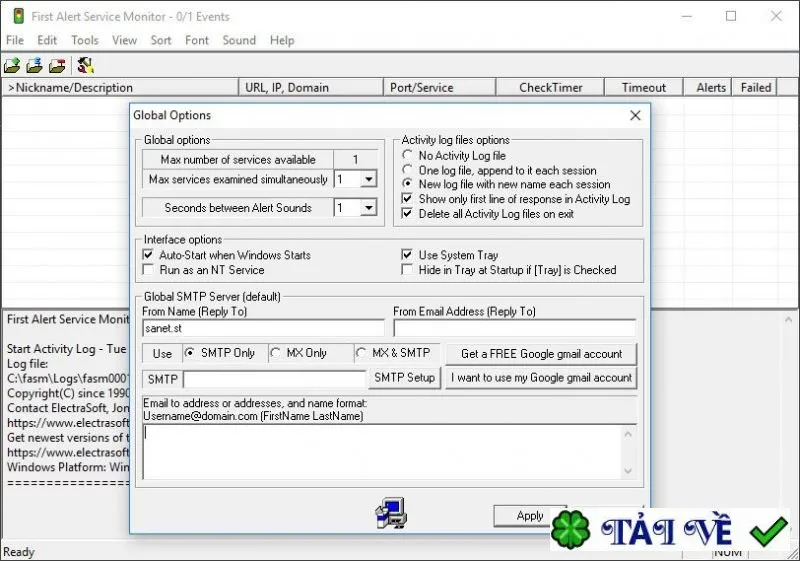Viewport: 800px width, 561px height.
Task: Open the Sound menu
Action: [239, 40]
